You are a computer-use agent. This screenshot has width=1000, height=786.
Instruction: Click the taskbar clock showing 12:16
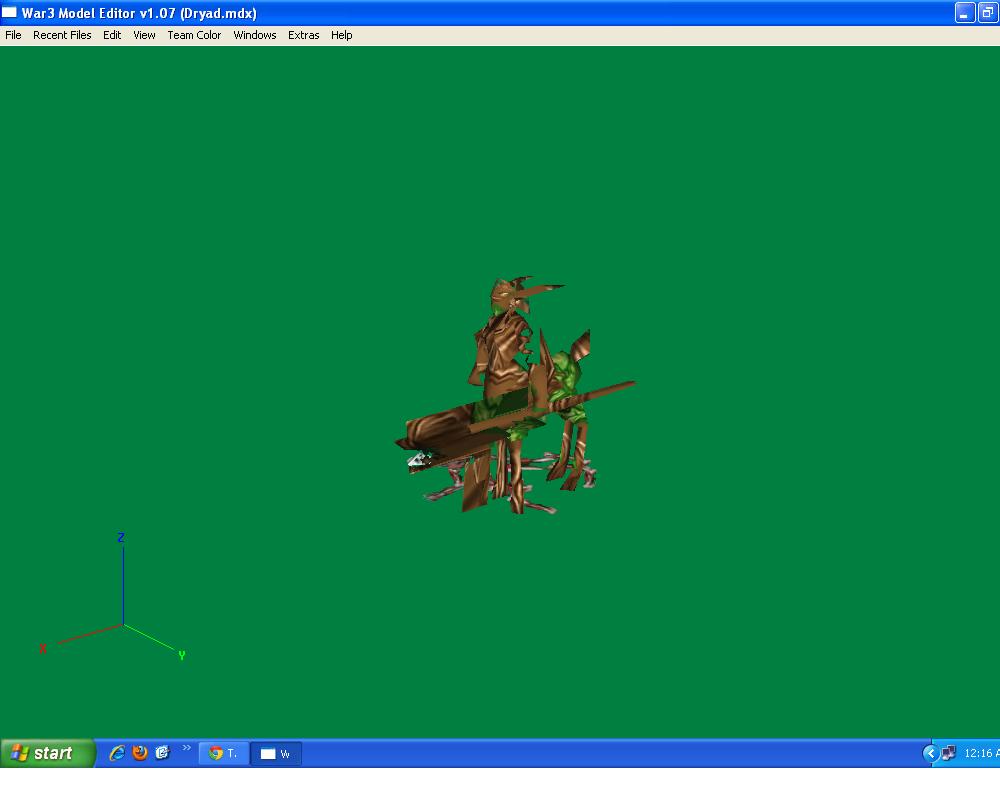coord(981,753)
